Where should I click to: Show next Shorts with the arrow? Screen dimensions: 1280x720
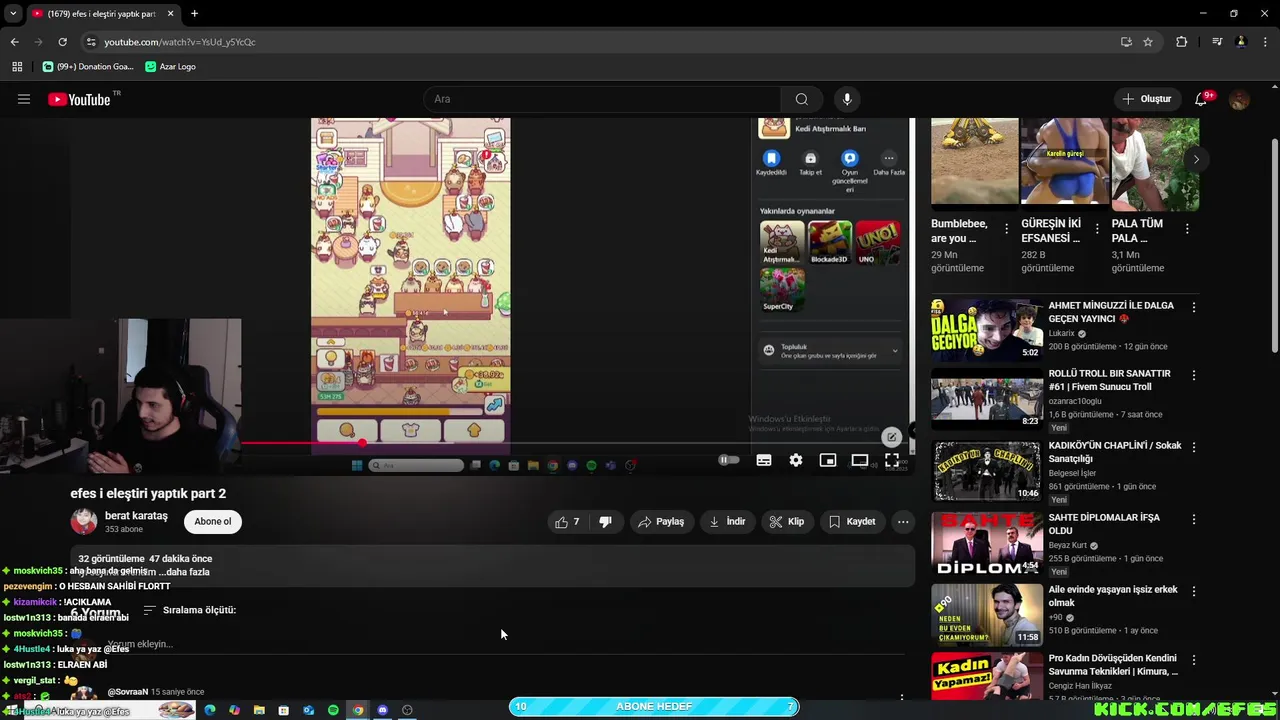(1196, 159)
